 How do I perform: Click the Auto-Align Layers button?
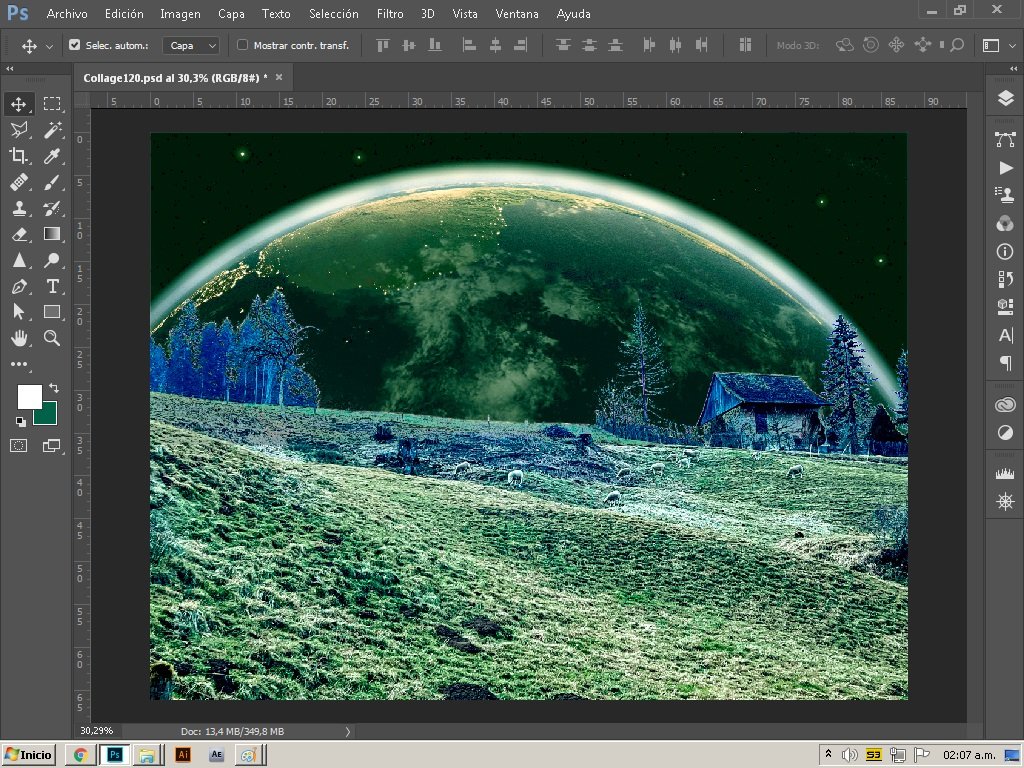coord(744,45)
